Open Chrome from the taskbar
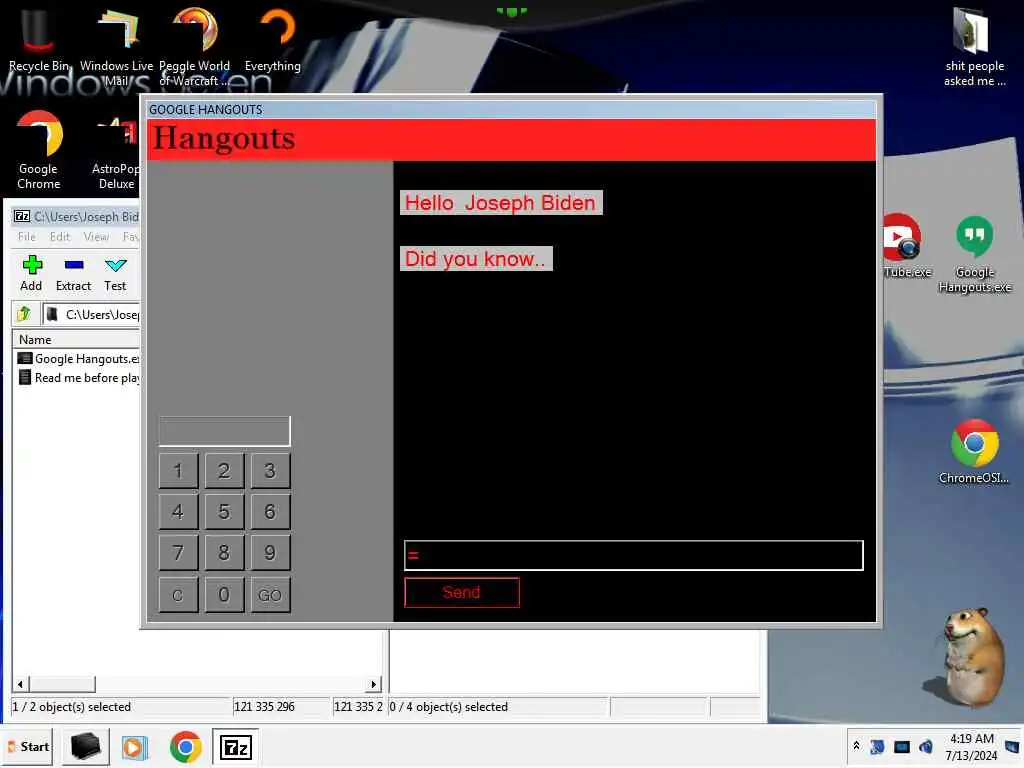The width and height of the screenshot is (1024, 768). (x=185, y=747)
